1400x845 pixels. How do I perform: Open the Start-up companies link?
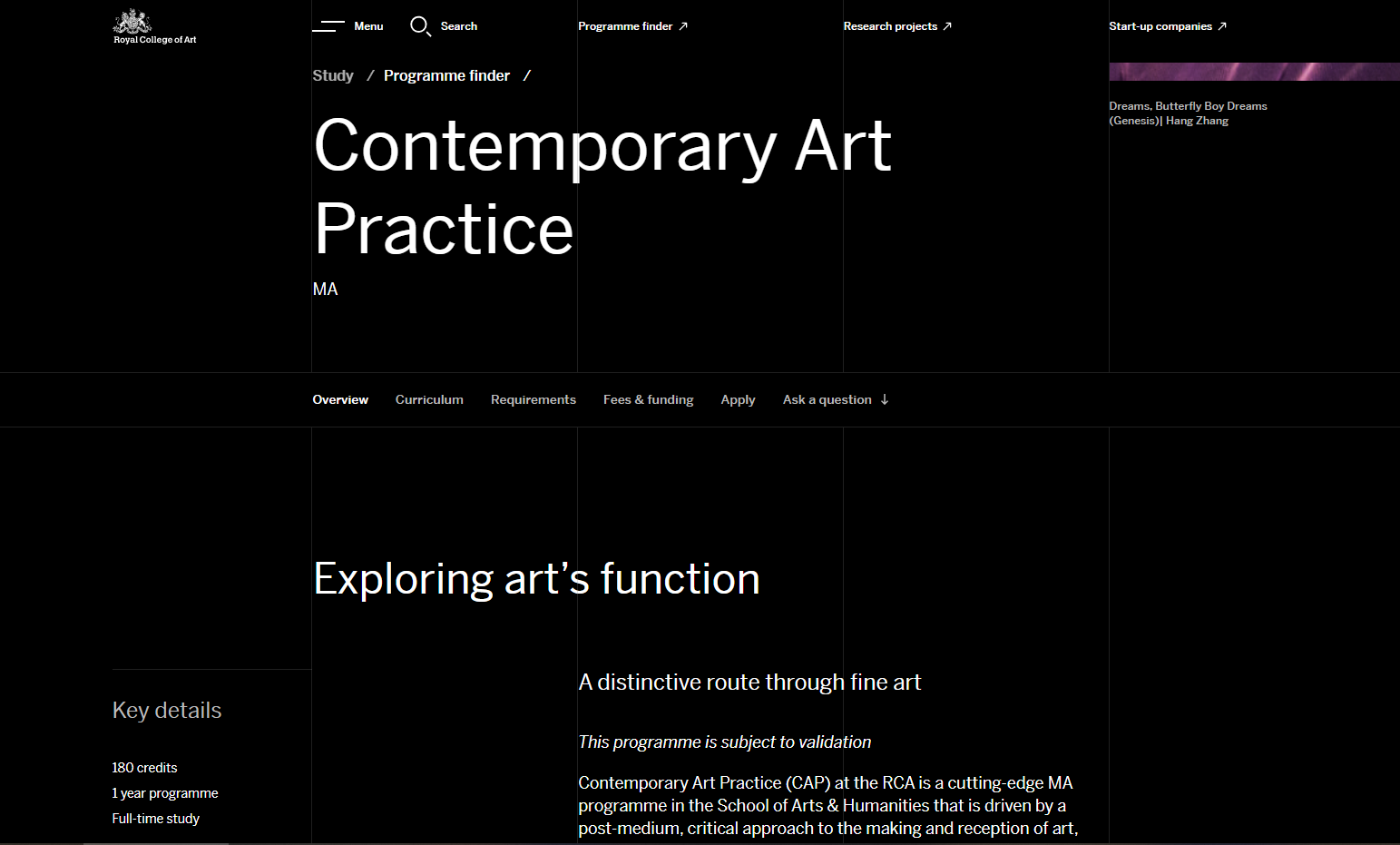click(1160, 26)
